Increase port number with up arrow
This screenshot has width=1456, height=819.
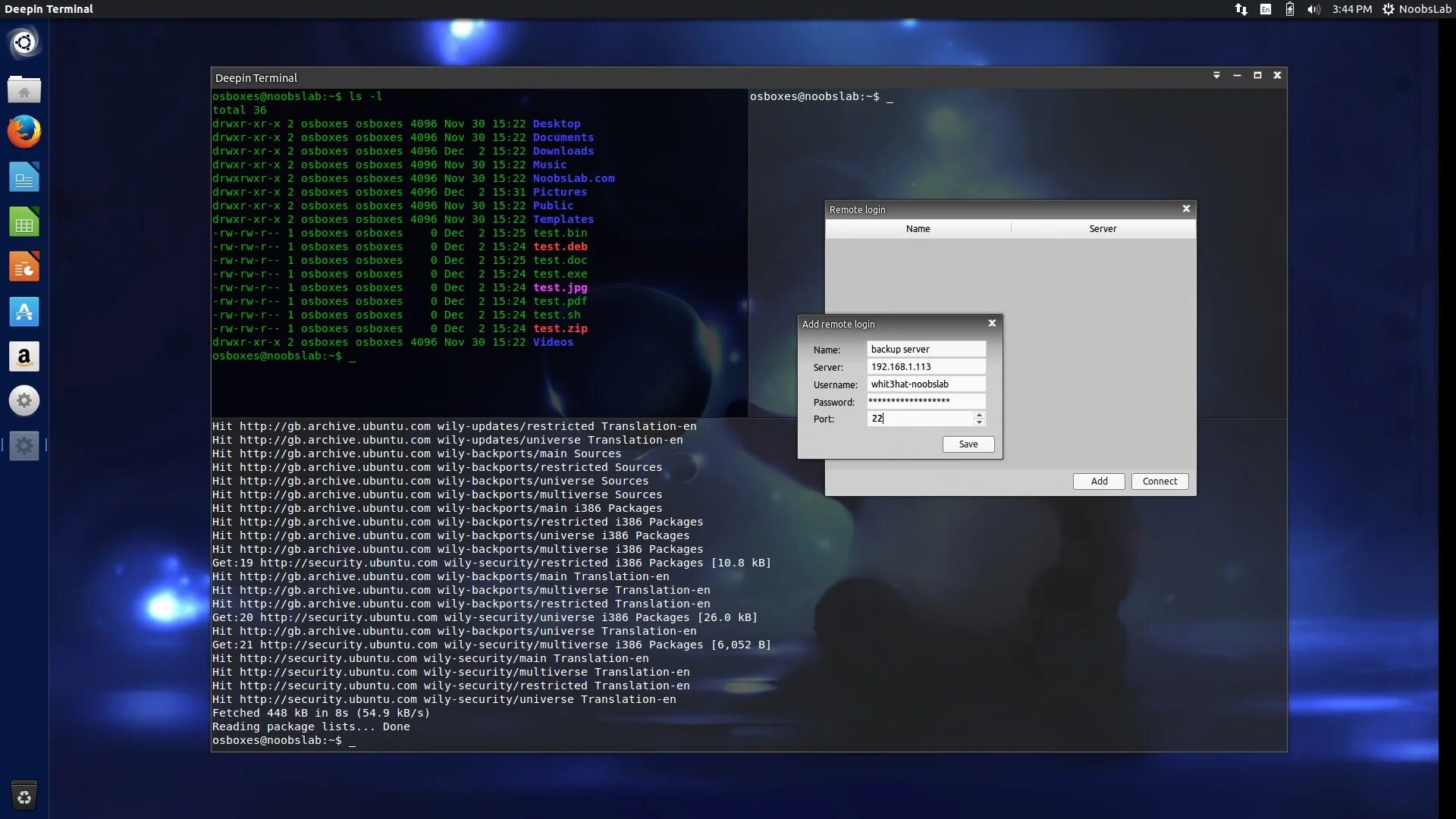tap(979, 415)
